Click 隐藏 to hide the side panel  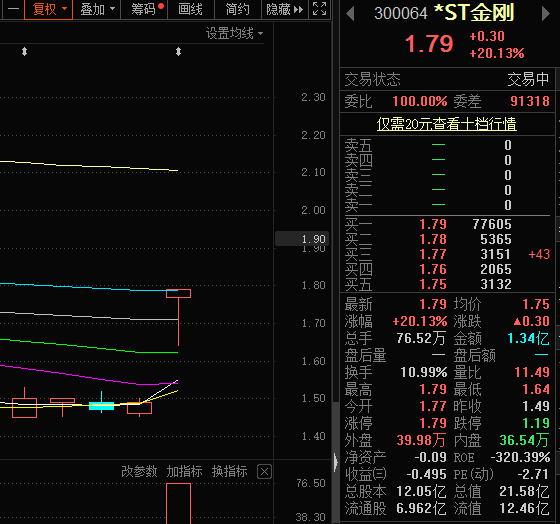click(x=284, y=9)
